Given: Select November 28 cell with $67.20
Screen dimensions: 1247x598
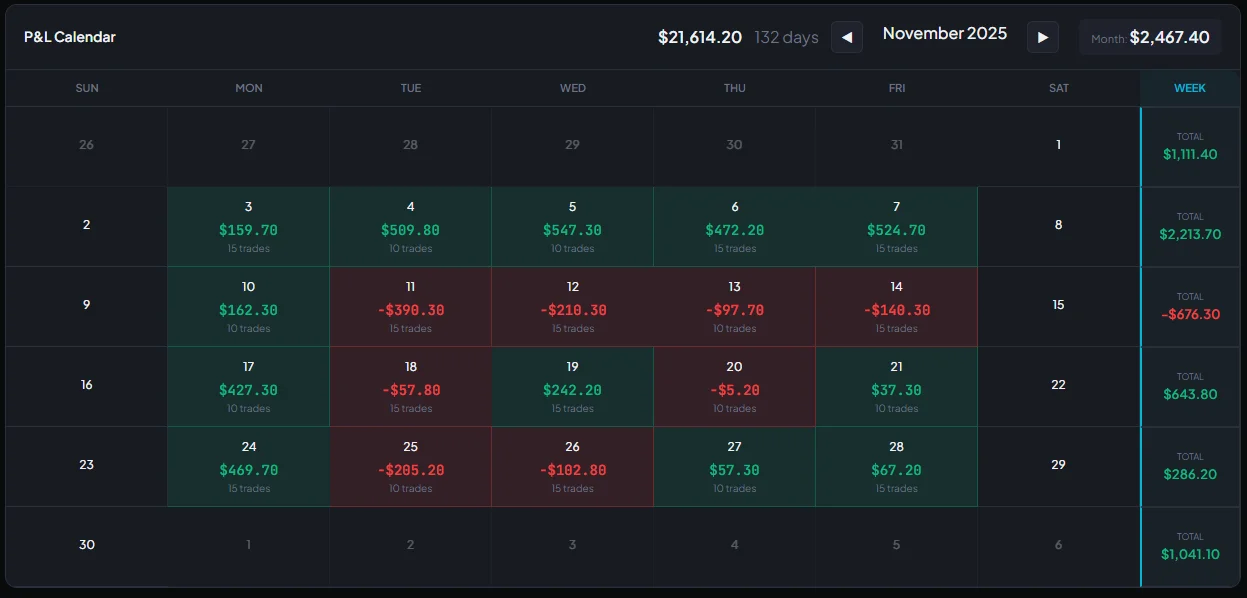Looking at the screenshot, I should pos(896,467).
